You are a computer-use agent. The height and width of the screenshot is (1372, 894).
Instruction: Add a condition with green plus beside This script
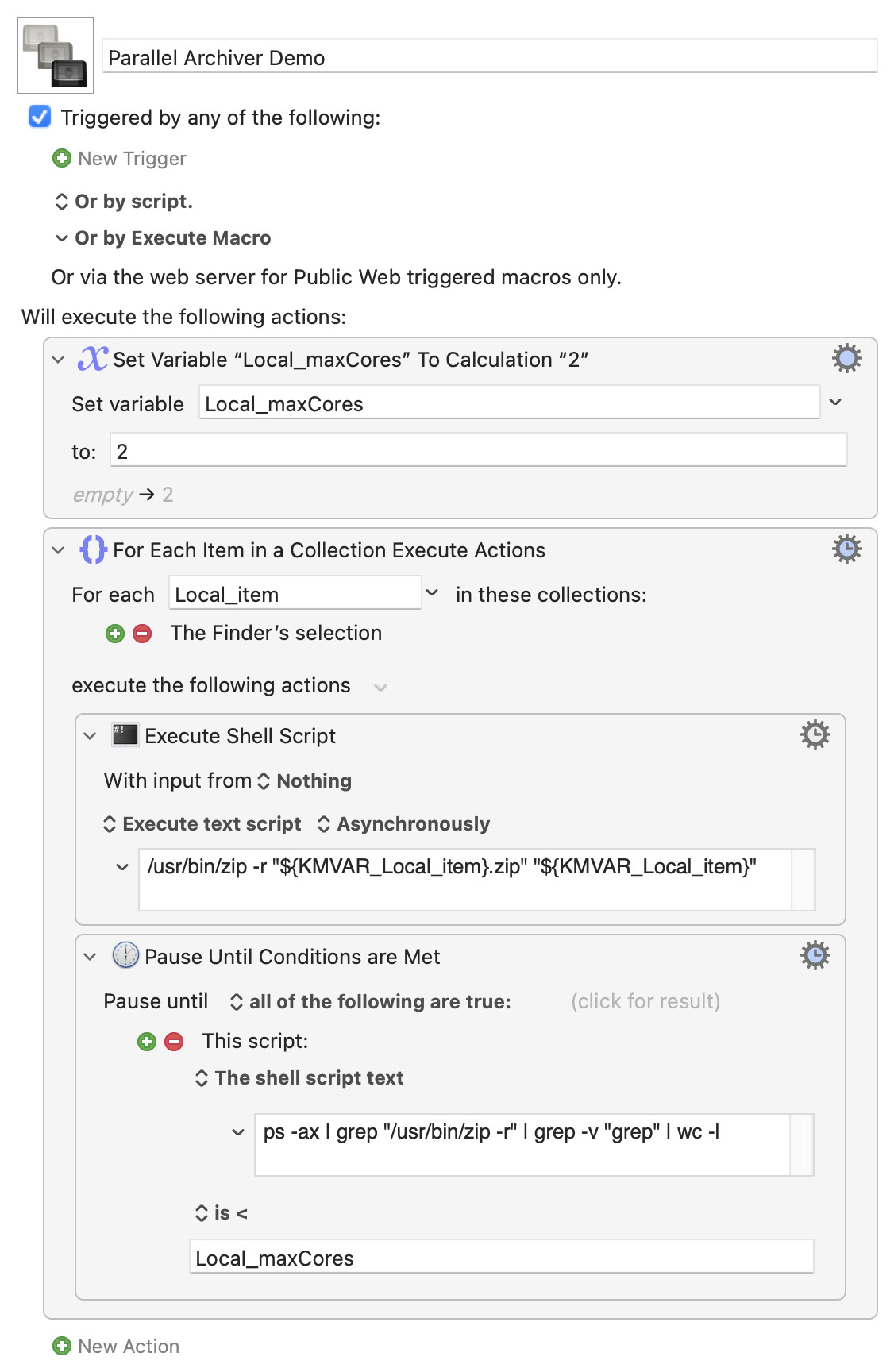(x=147, y=1042)
